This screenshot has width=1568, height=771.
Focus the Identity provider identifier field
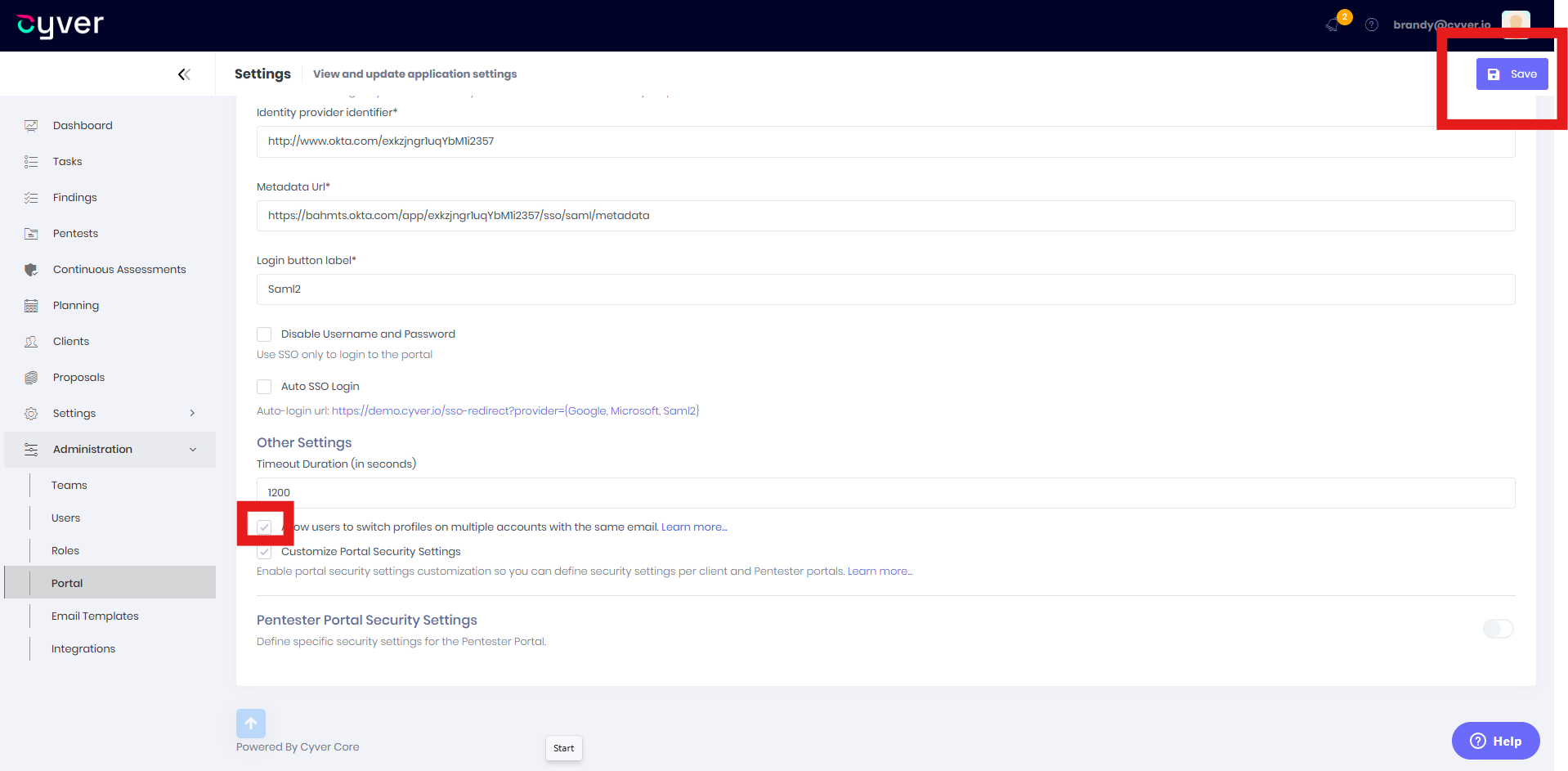tap(885, 141)
